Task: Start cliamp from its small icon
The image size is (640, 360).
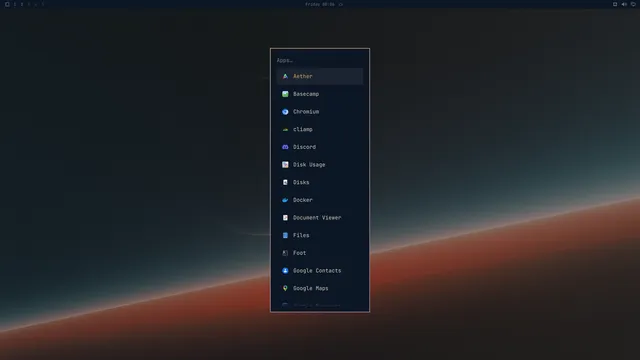Action: point(285,129)
